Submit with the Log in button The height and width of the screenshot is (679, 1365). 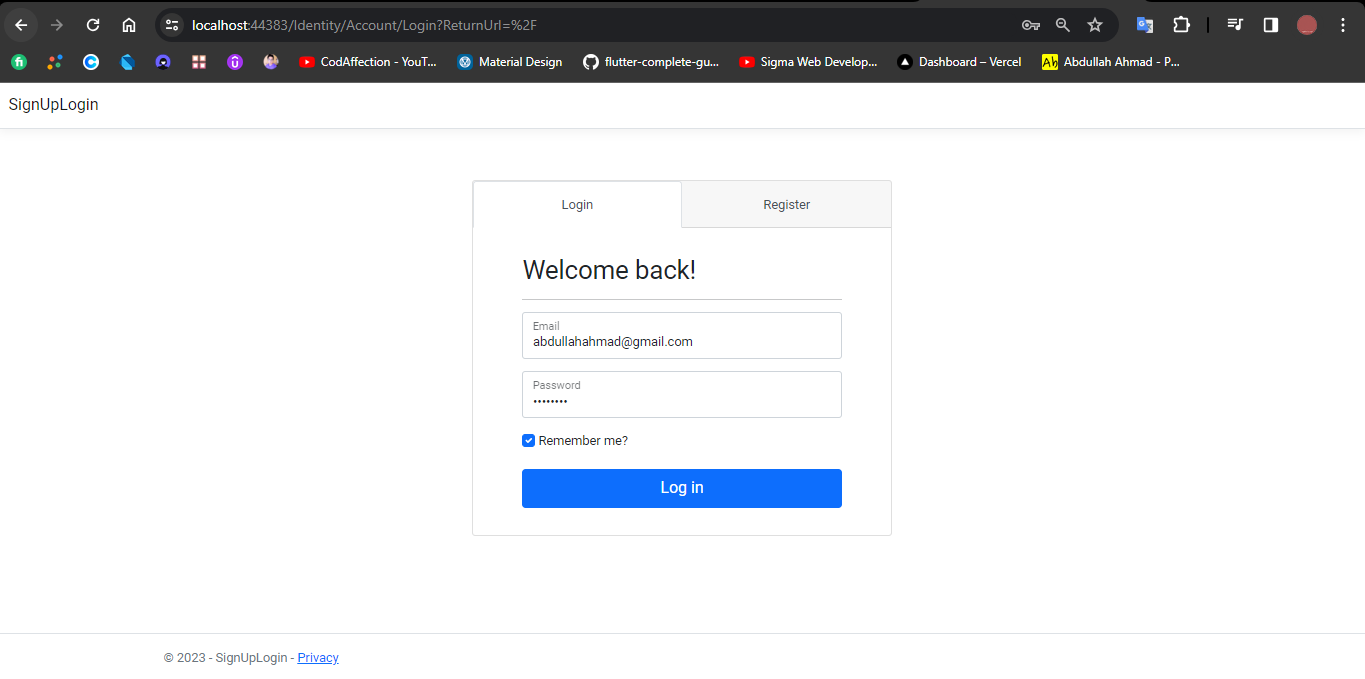point(682,488)
